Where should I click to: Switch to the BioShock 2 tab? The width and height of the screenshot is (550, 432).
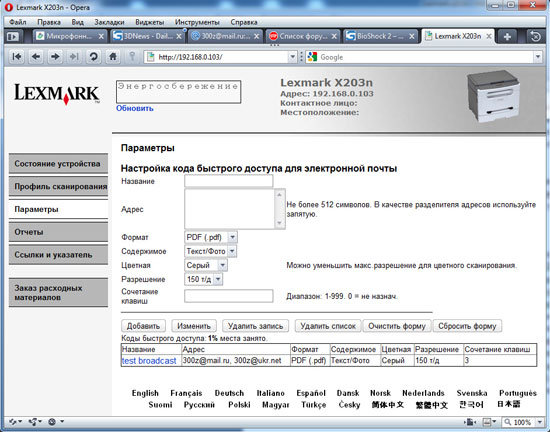[x=380, y=36]
